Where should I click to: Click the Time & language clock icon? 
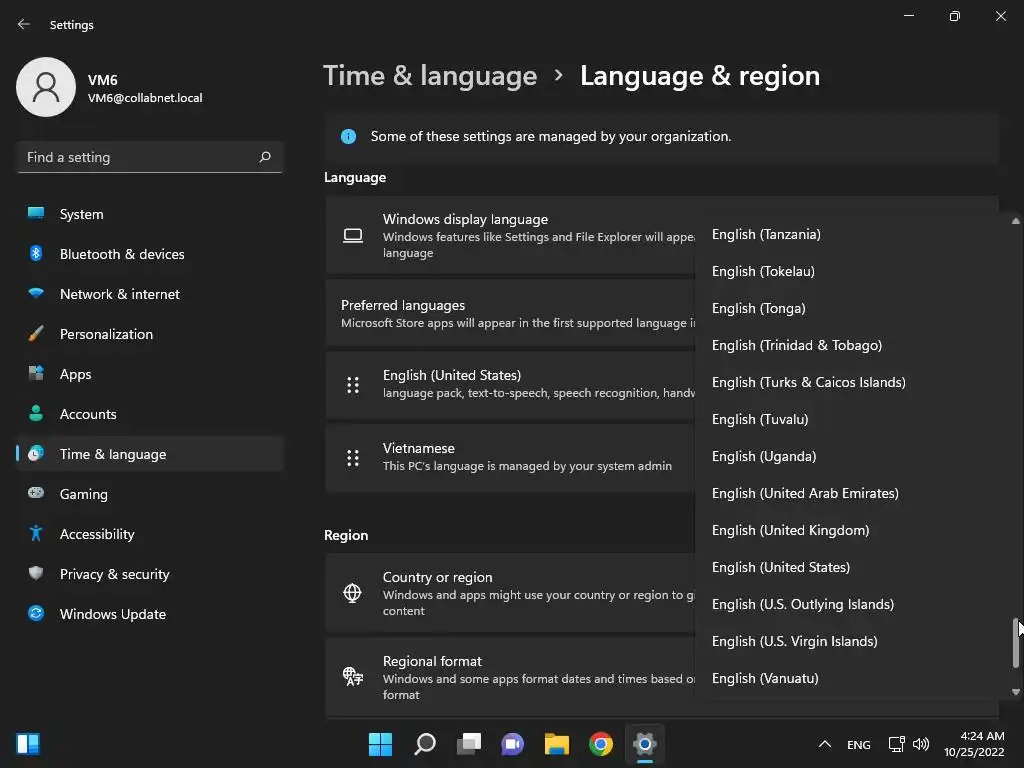point(36,453)
